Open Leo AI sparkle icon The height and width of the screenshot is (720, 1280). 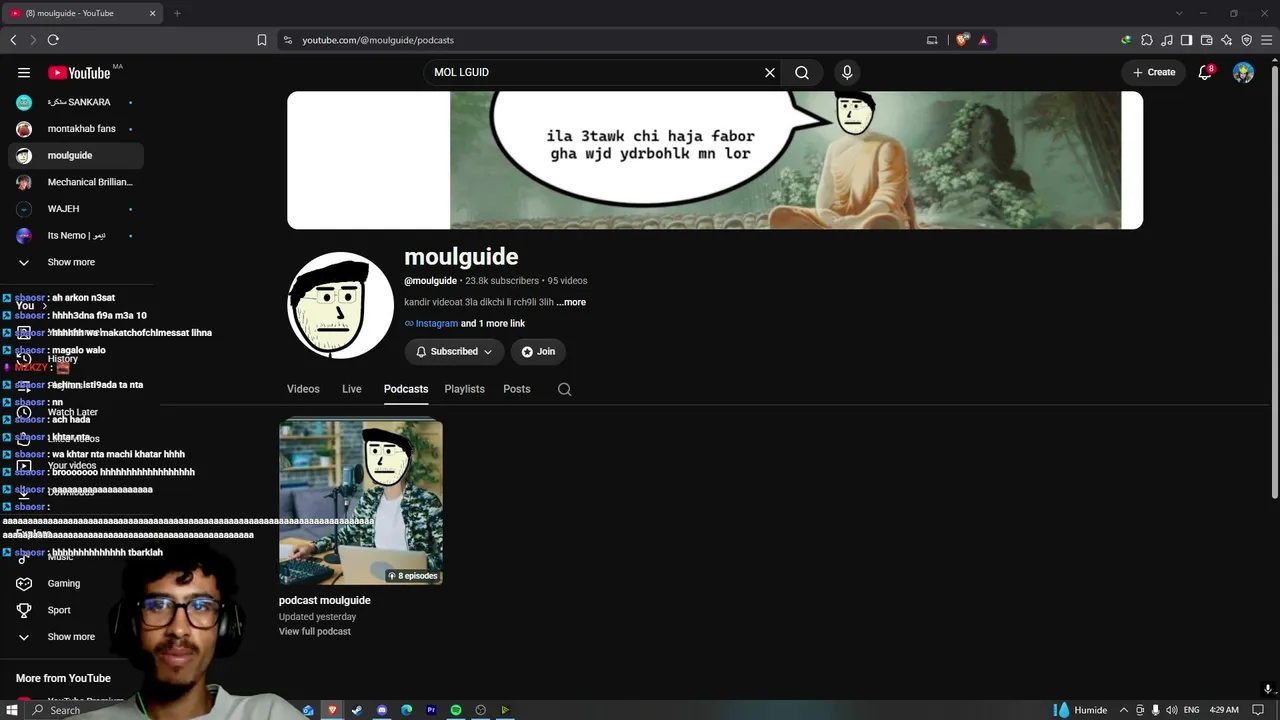[x=1227, y=40]
